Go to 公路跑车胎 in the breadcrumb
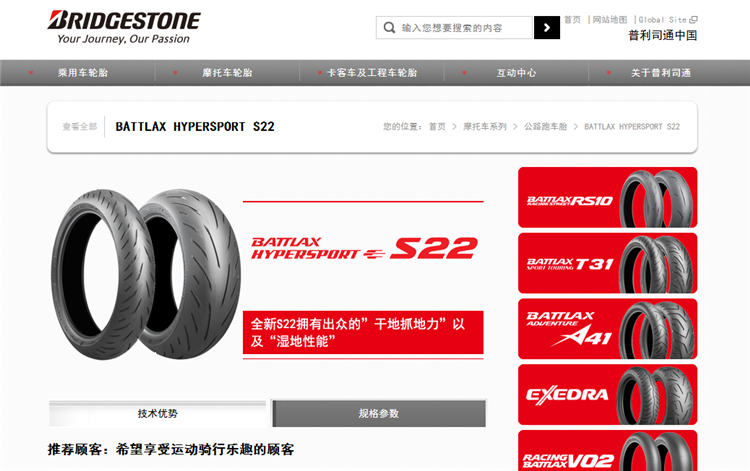 click(545, 127)
